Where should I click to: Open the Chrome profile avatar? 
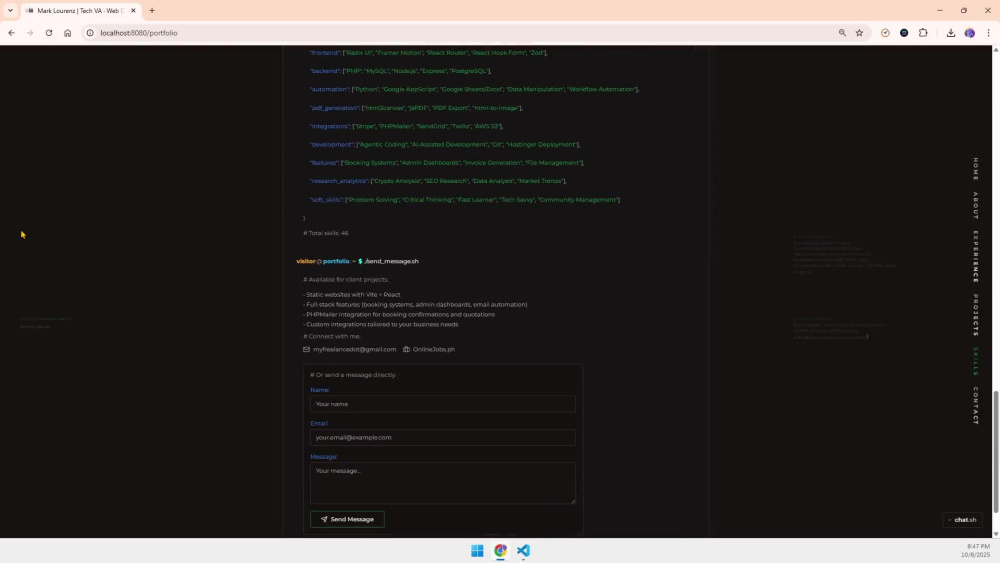969,33
